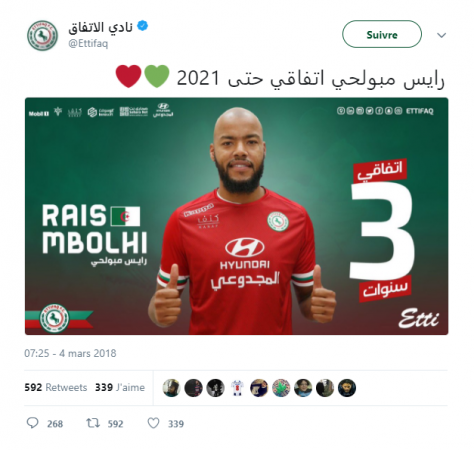This screenshot has height=450, width=474.
Task: View the 592 Retweets list
Action: click(56, 387)
